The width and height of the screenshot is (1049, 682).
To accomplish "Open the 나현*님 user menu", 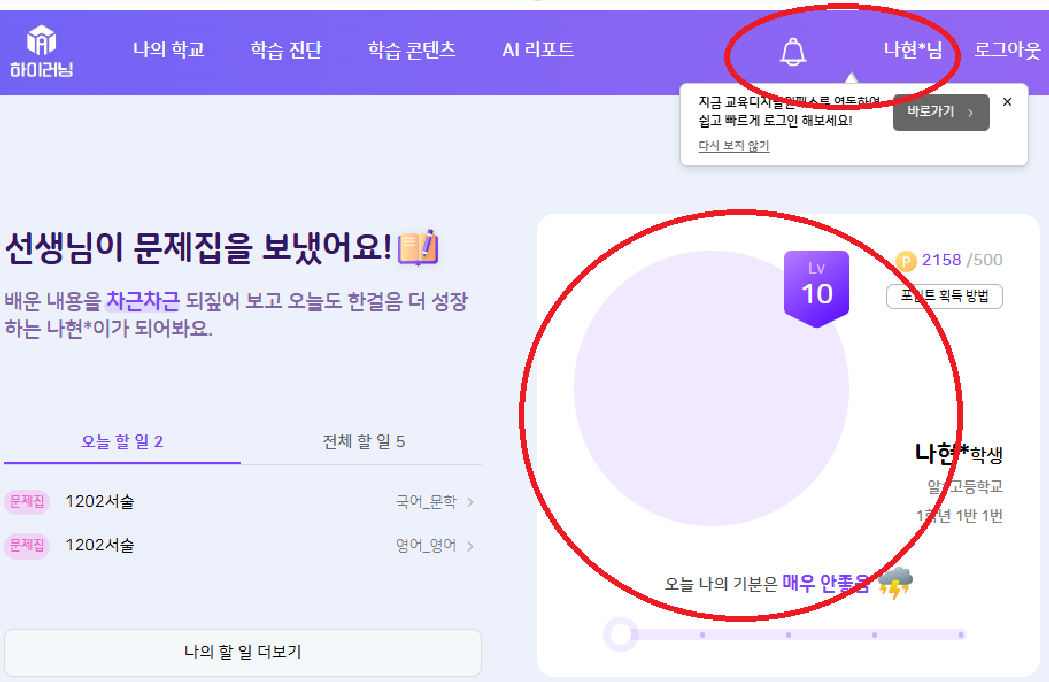I will point(912,50).
